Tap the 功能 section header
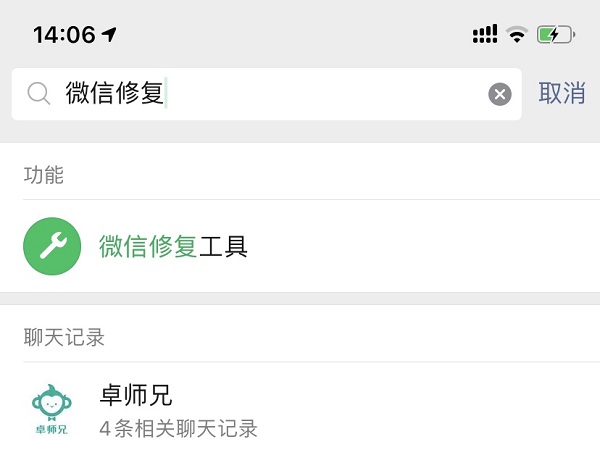Image resolution: width=600 pixels, height=450 pixels. pos(44,175)
